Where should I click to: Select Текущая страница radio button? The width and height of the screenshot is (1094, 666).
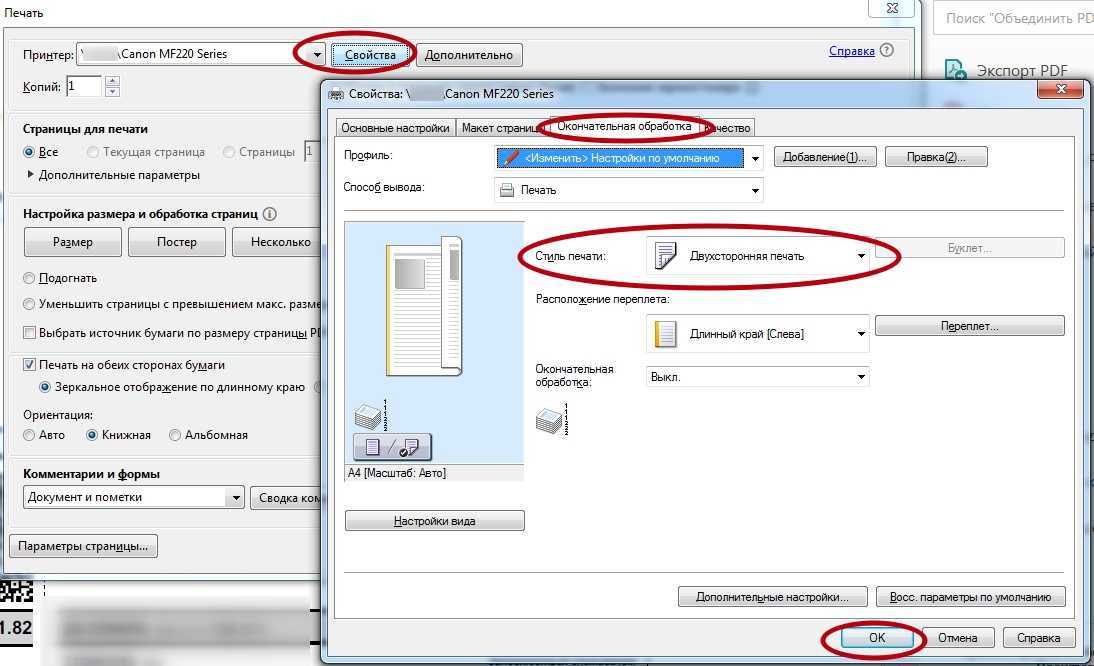(x=92, y=152)
